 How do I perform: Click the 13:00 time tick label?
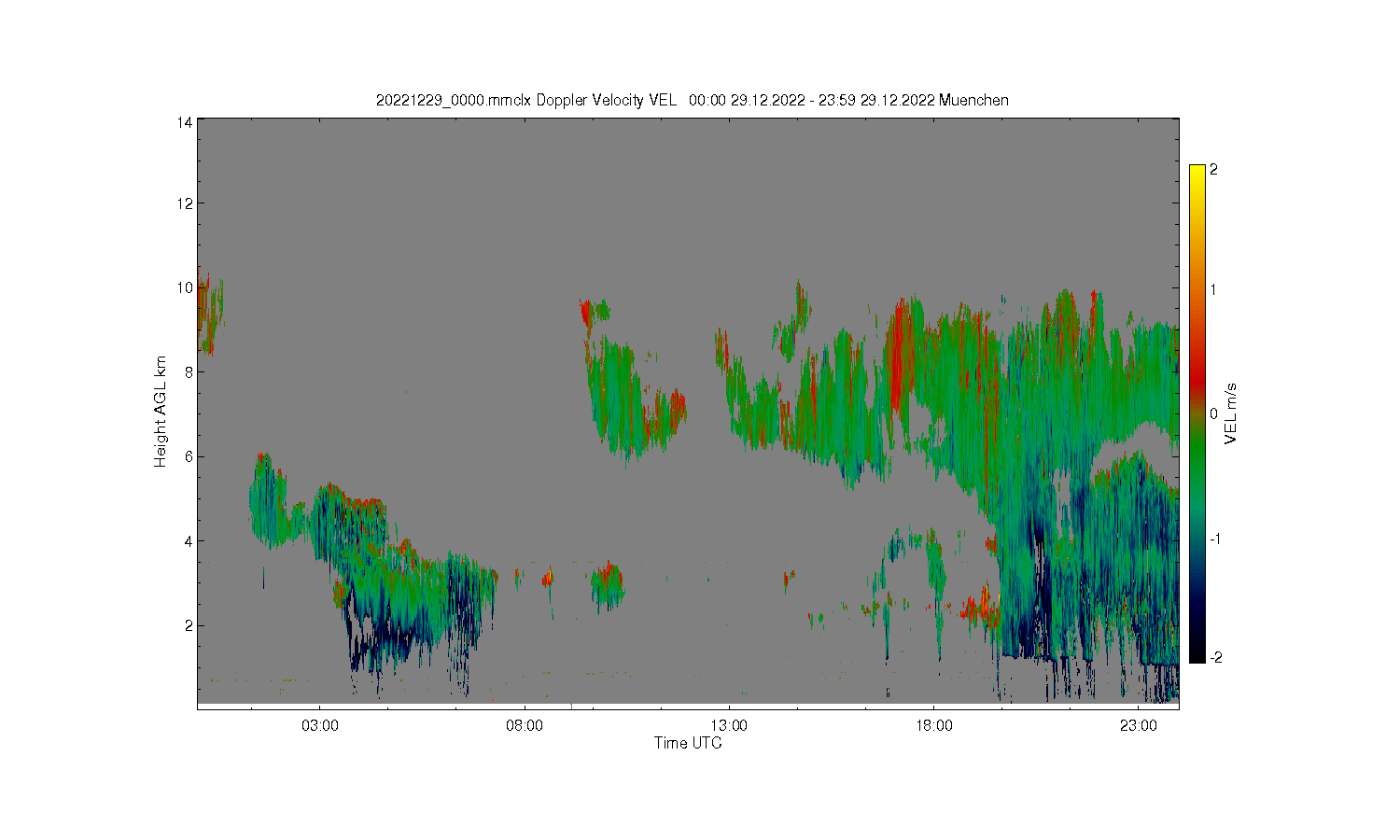pos(729,725)
